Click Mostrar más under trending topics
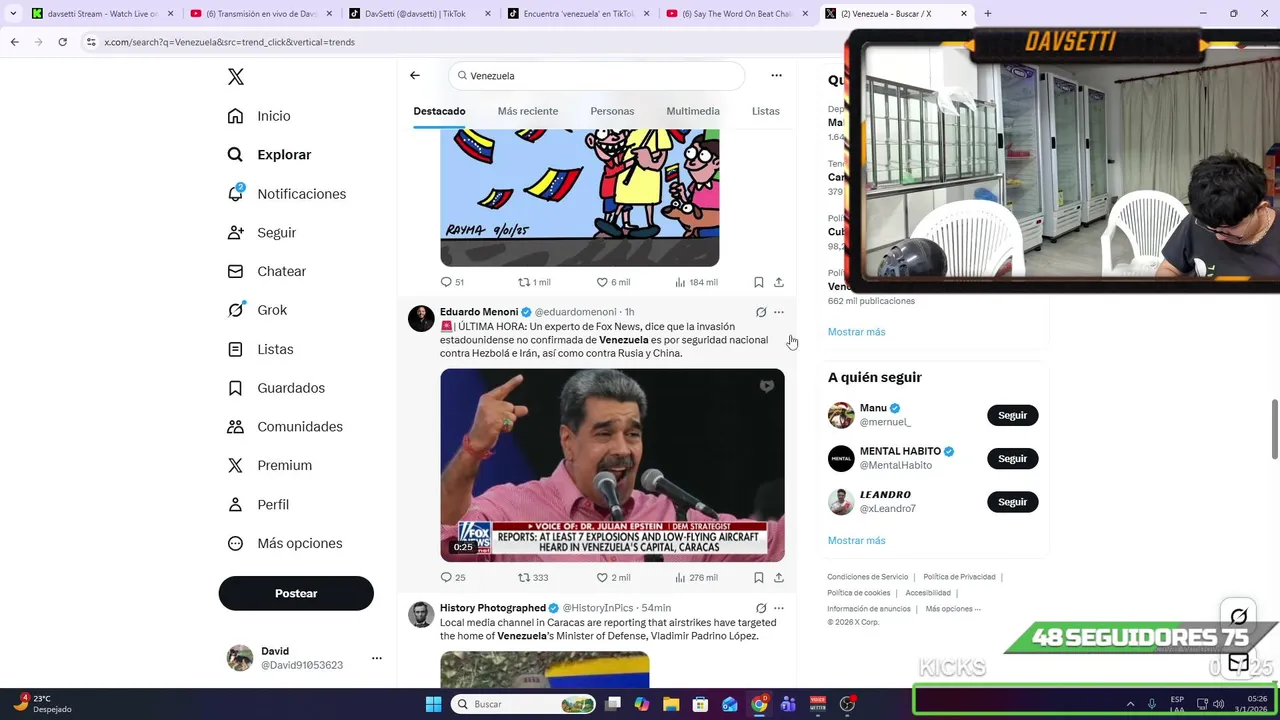Image resolution: width=1280 pixels, height=720 pixels. tap(856, 332)
